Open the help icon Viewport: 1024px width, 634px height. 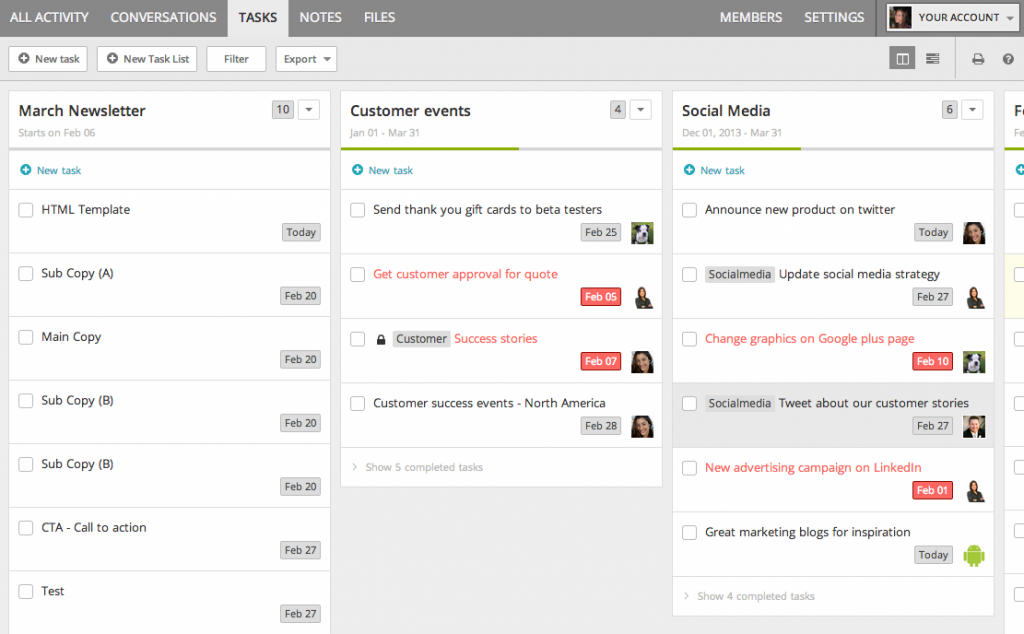[1008, 58]
